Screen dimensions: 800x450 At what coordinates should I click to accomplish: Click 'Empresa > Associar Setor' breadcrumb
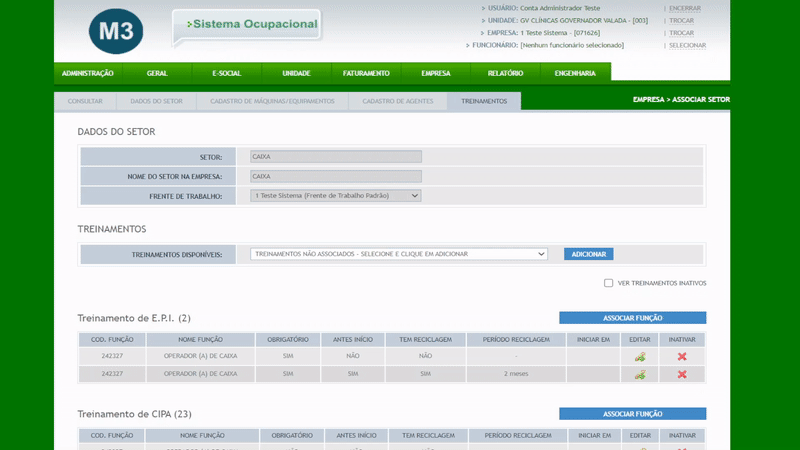click(x=681, y=99)
